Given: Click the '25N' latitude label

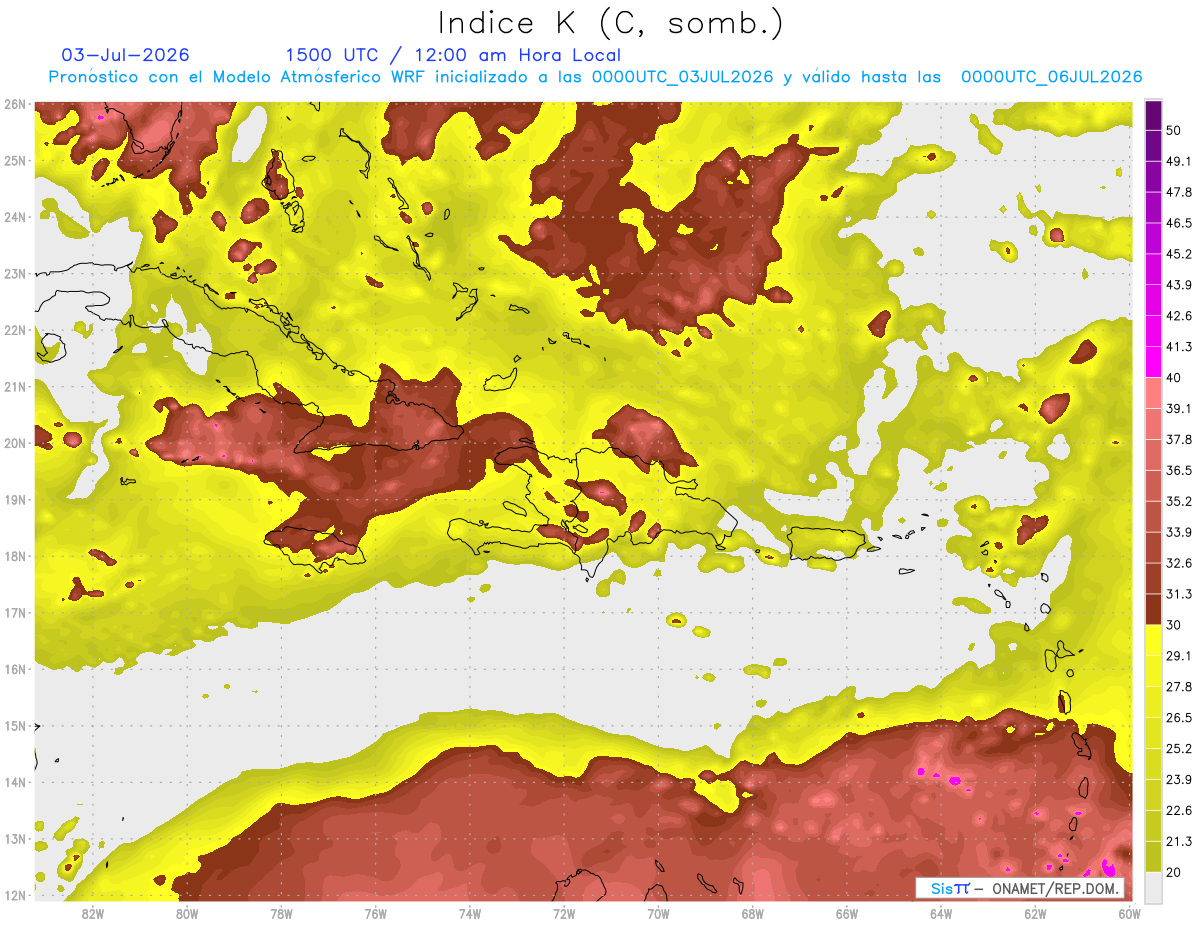Looking at the screenshot, I should click(14, 161).
